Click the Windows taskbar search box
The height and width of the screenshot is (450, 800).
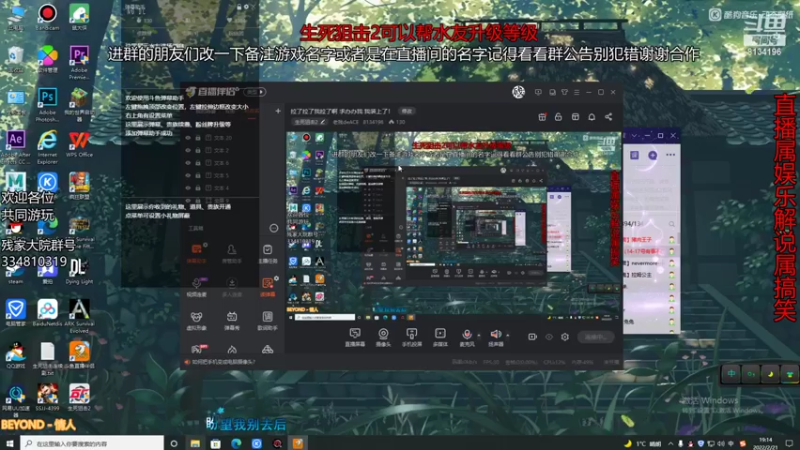click(x=92, y=443)
